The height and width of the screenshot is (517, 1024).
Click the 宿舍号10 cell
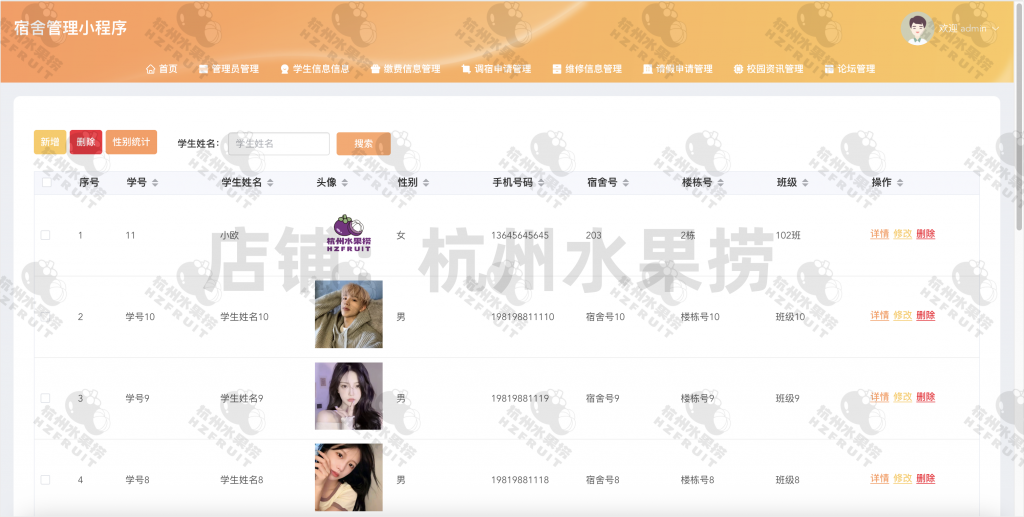coord(605,317)
